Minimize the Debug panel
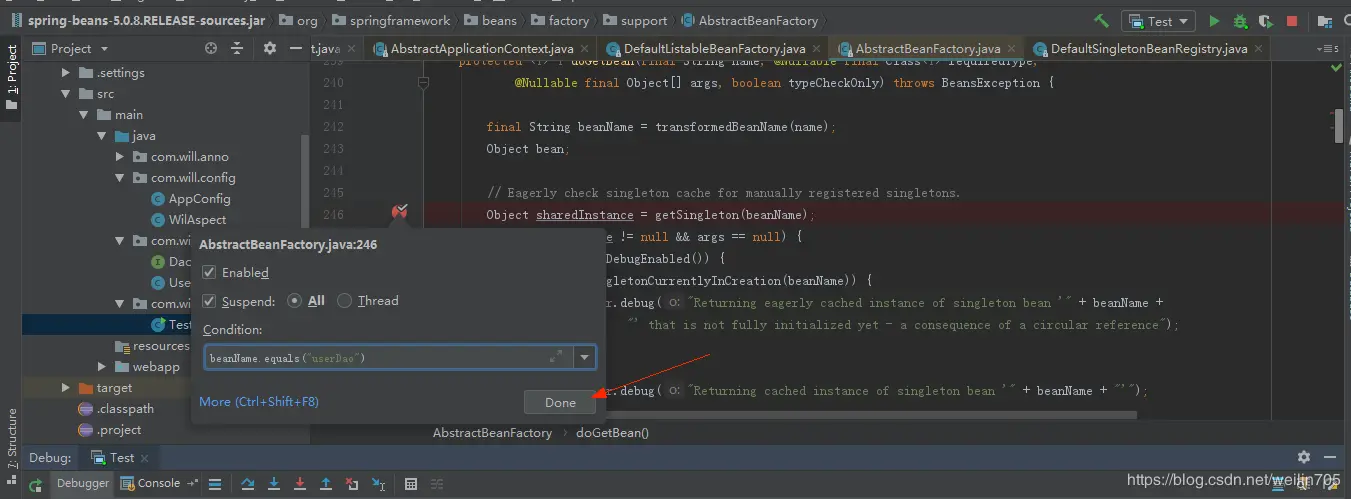 (x=1332, y=457)
